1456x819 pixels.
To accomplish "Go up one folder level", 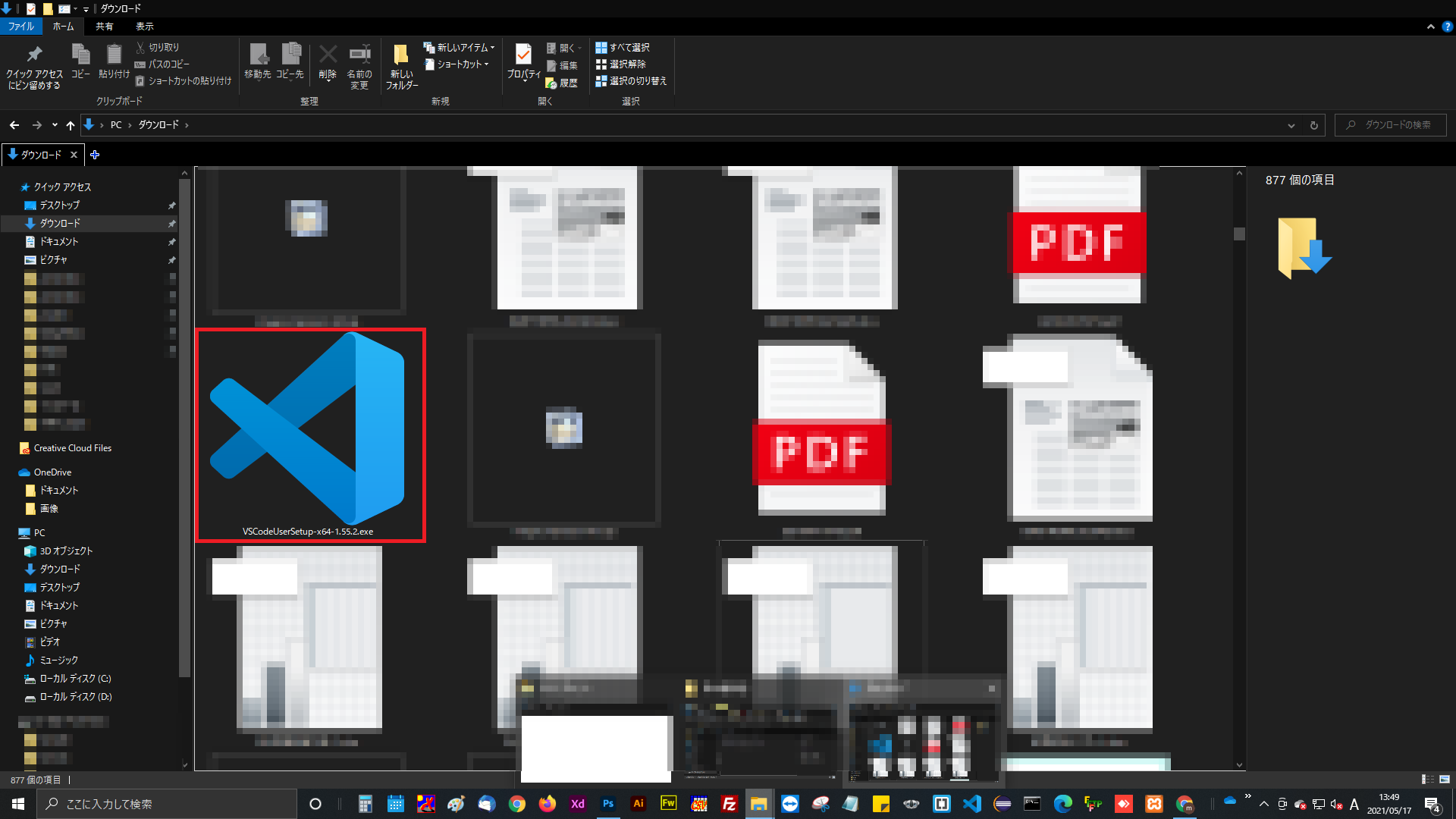I will pos(71,125).
